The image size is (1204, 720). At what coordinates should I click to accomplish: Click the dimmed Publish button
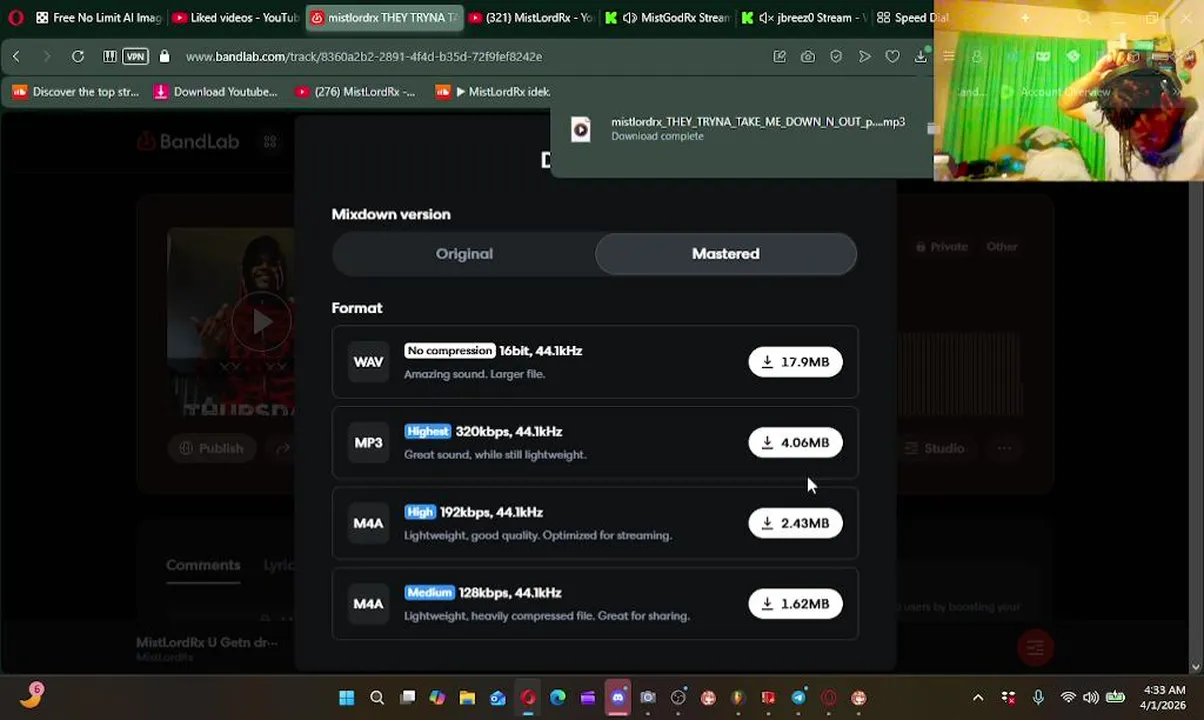point(211,449)
